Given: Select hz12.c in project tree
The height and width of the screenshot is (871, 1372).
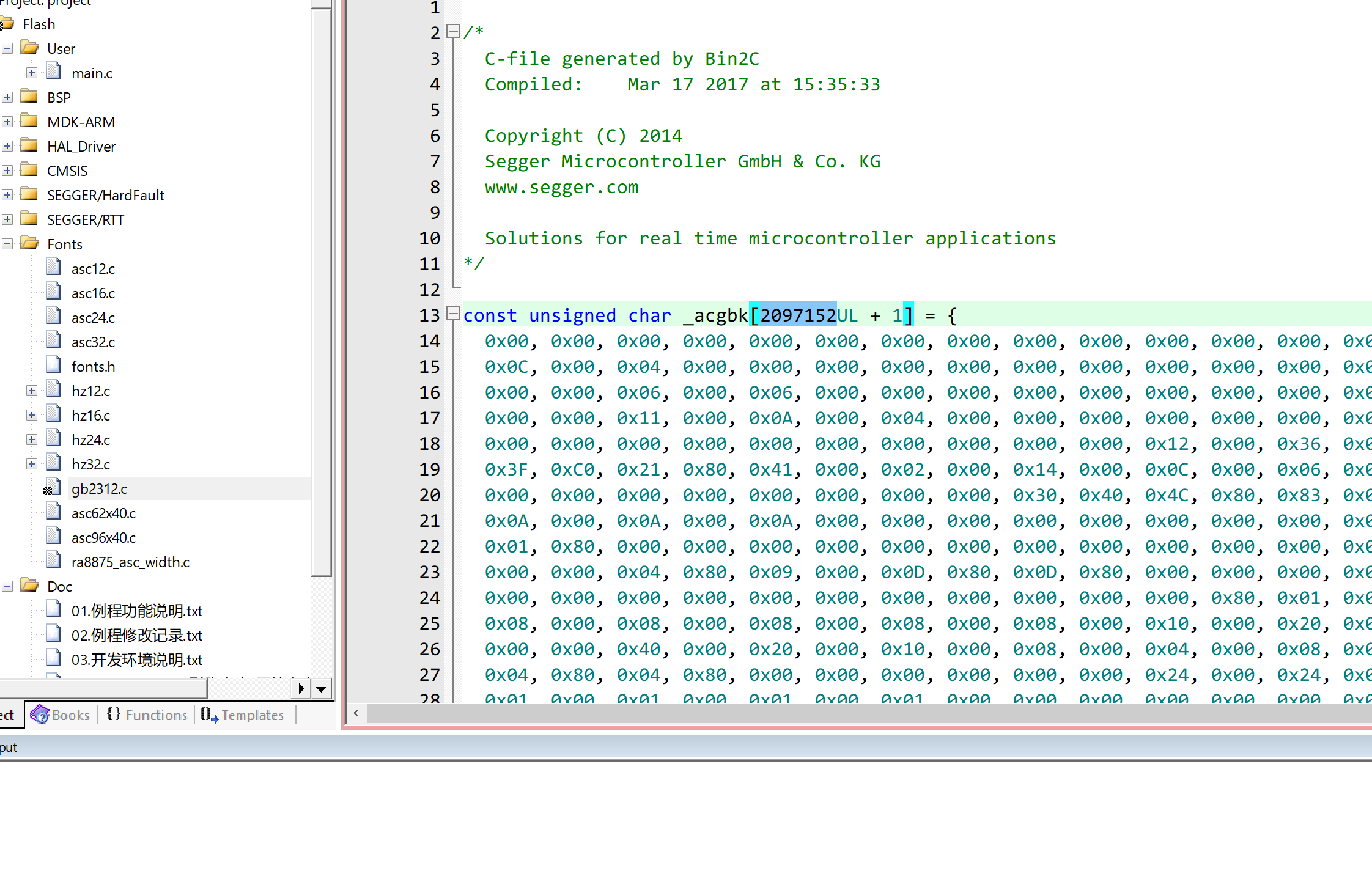Looking at the screenshot, I should tap(90, 391).
